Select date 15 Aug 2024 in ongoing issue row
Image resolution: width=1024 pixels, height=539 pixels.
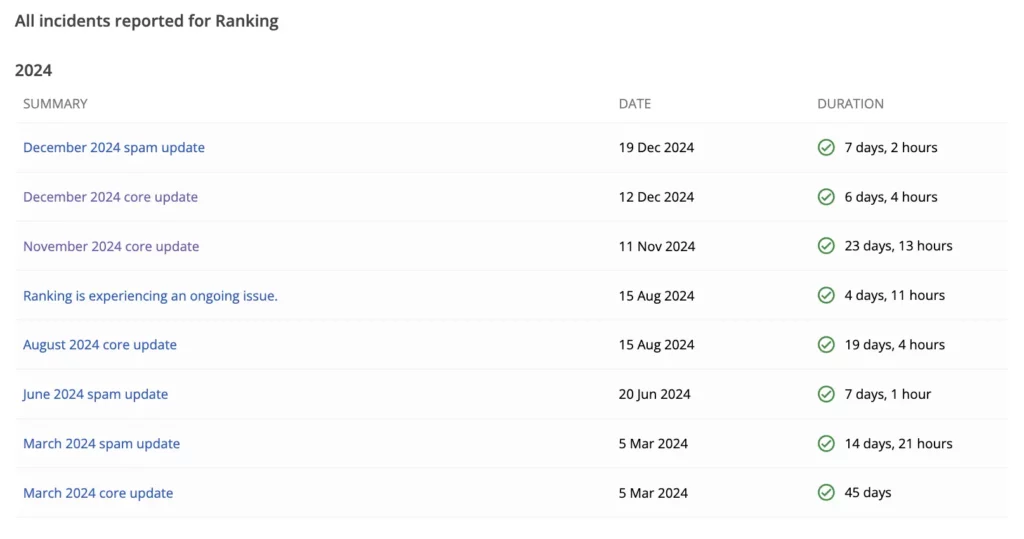point(656,296)
